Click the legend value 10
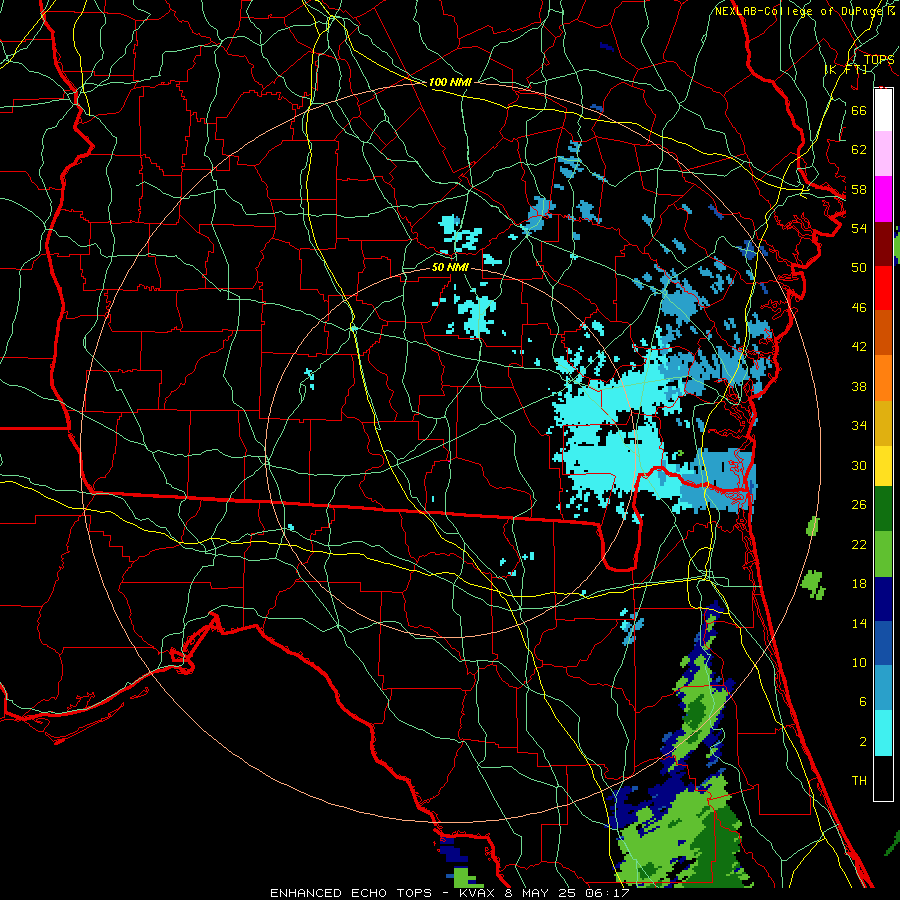900x900 pixels. tap(859, 662)
